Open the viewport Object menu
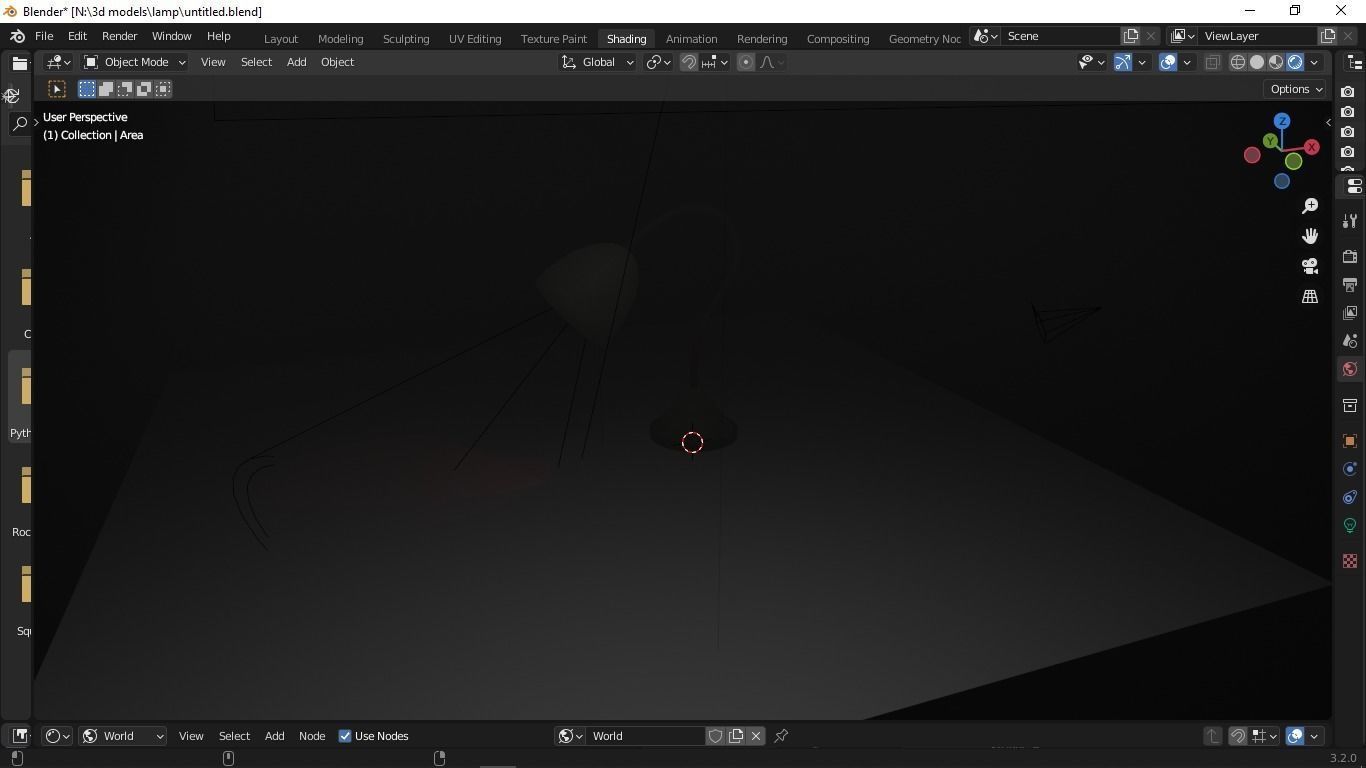The height and width of the screenshot is (768, 1366). point(337,62)
